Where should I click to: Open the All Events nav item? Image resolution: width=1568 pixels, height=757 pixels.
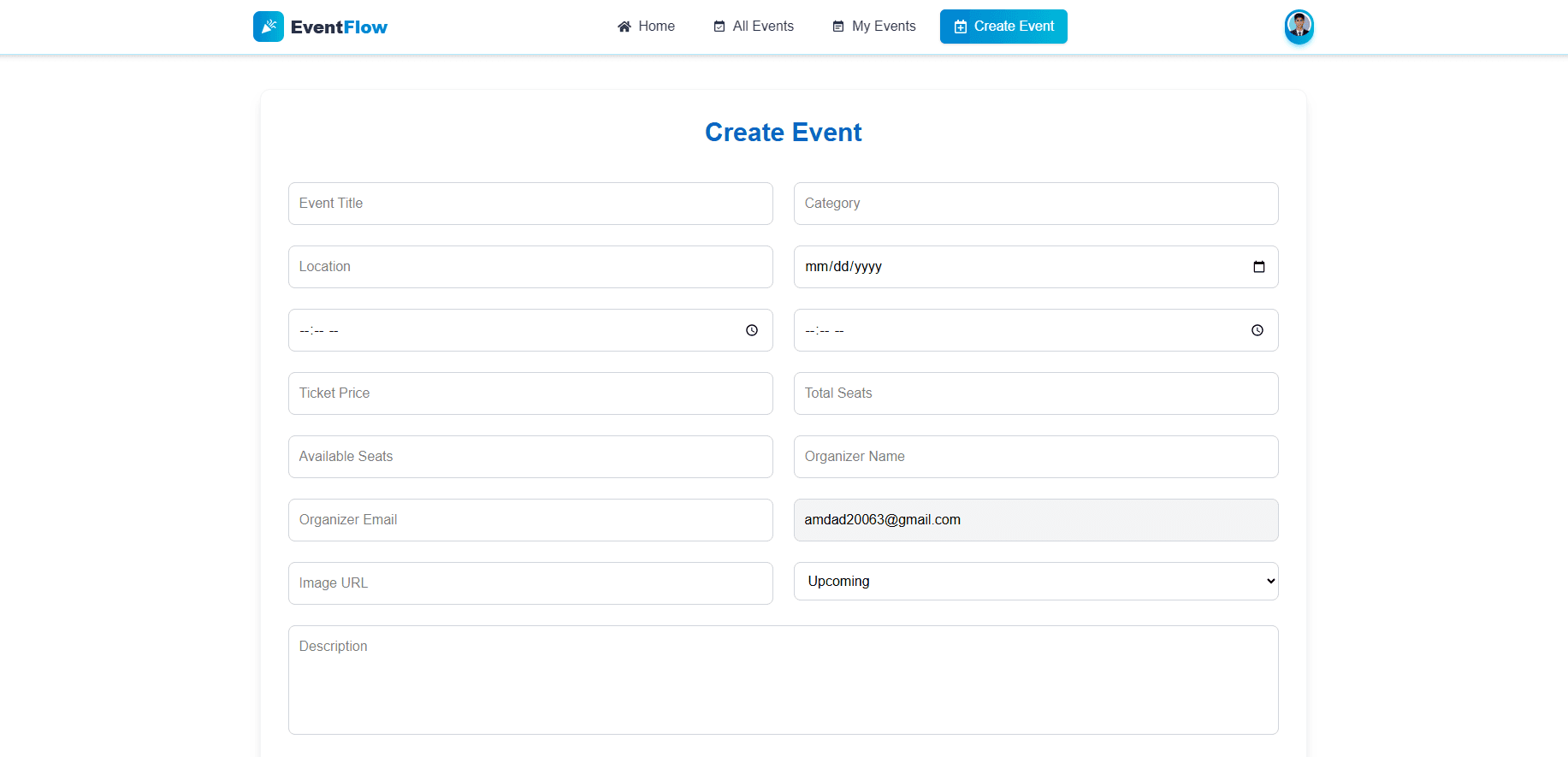pyautogui.click(x=754, y=27)
